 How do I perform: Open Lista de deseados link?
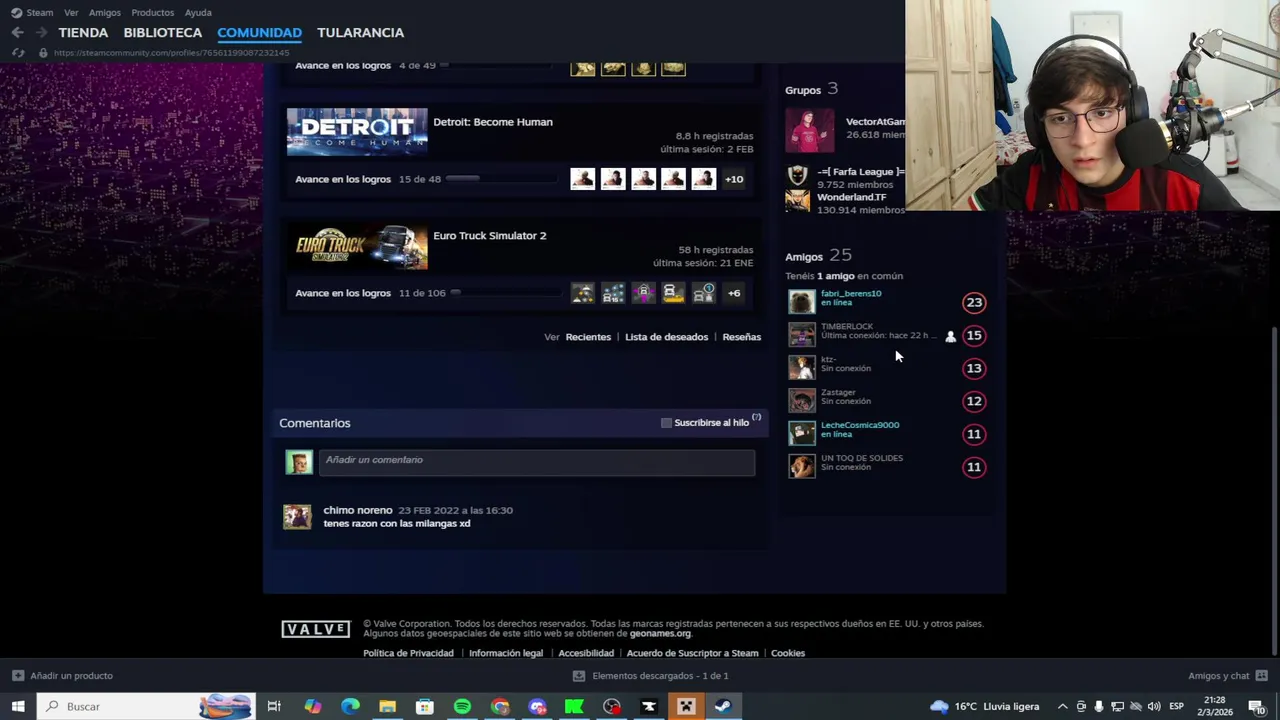[666, 337]
